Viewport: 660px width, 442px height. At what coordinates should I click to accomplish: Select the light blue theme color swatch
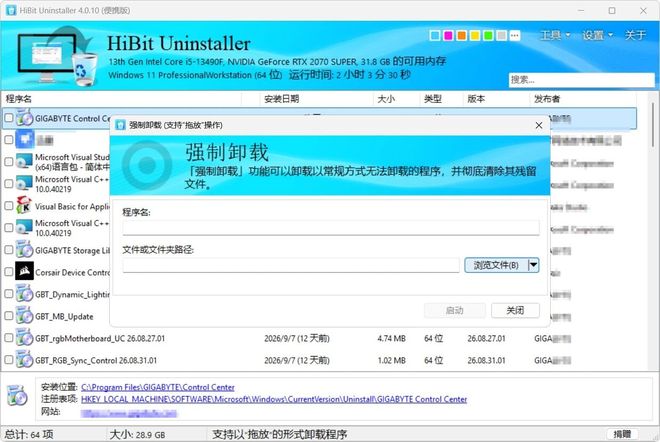(435, 36)
